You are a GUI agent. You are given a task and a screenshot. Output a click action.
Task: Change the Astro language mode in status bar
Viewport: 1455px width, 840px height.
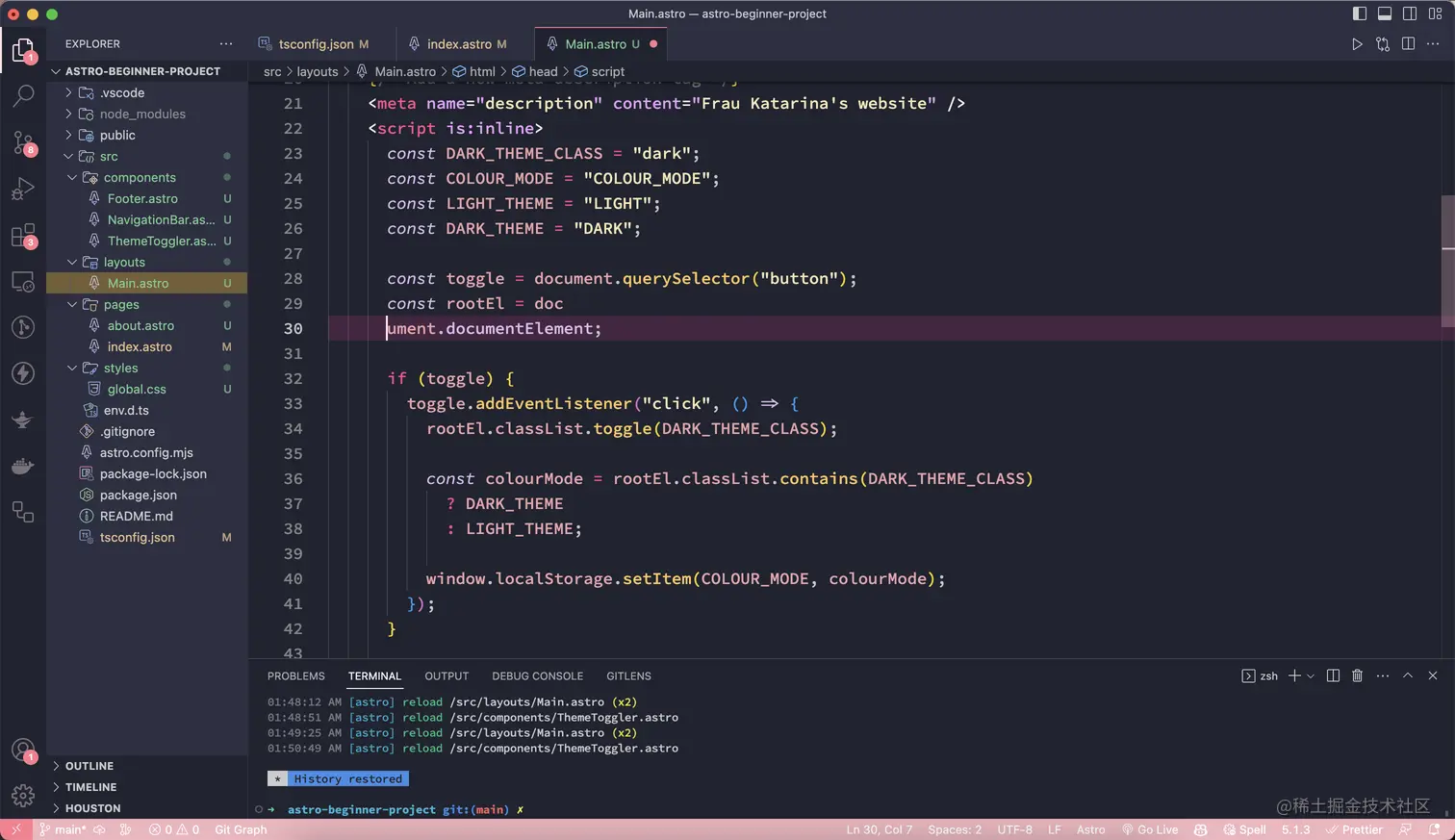[1090, 829]
